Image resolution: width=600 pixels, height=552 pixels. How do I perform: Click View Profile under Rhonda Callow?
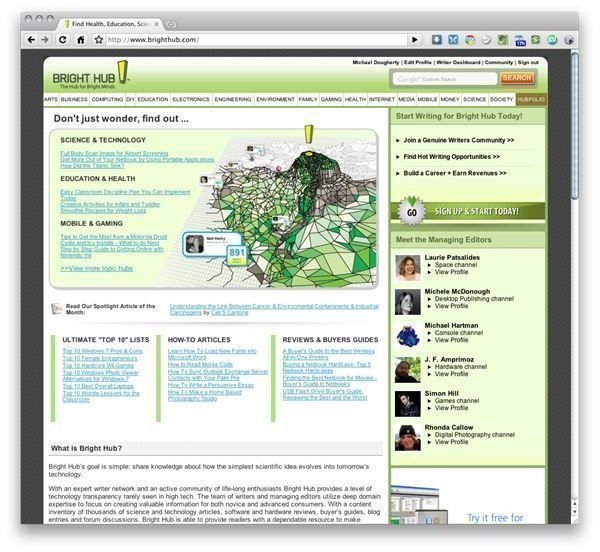point(452,442)
